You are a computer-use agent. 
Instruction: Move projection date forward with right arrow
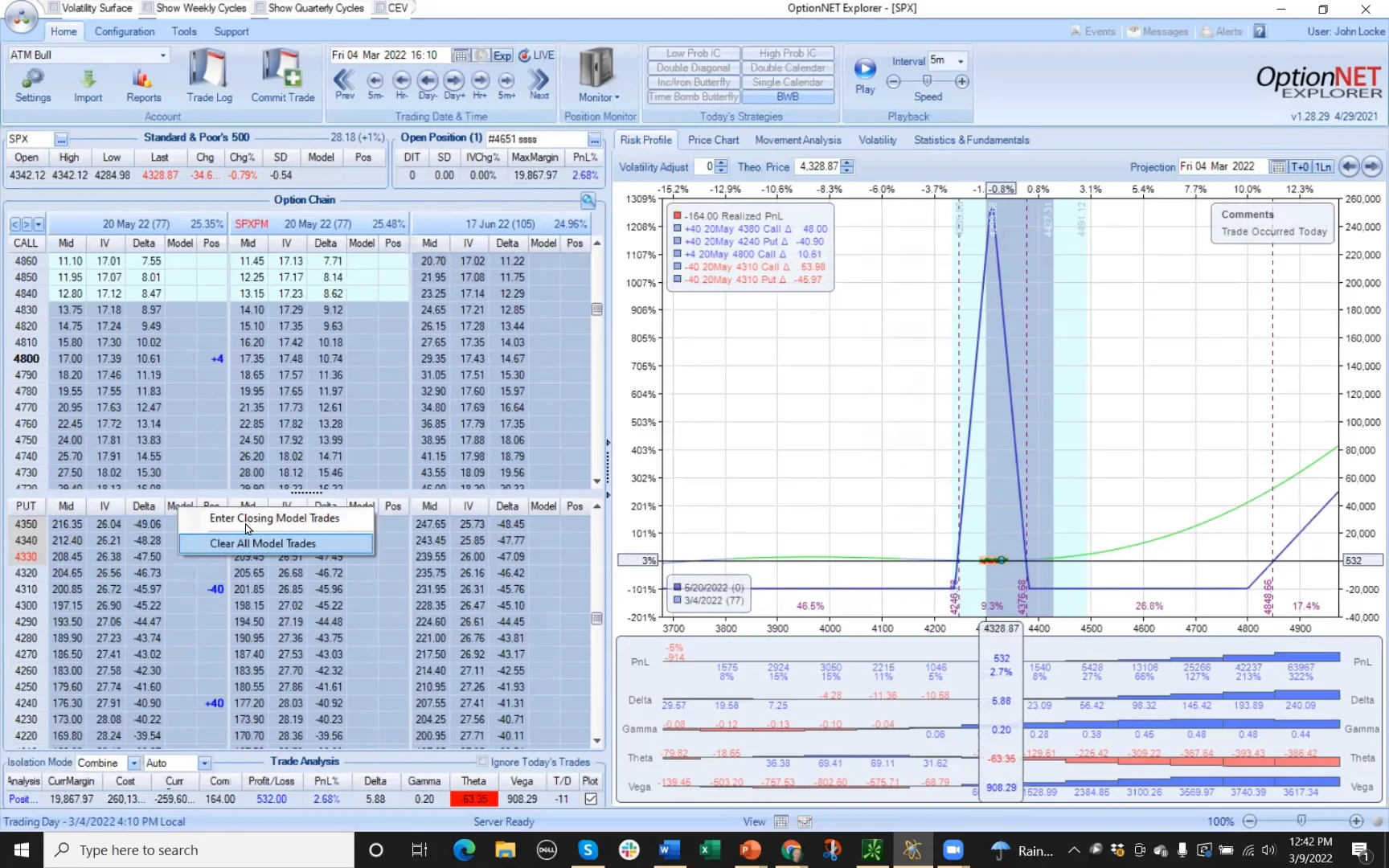coord(1371,166)
